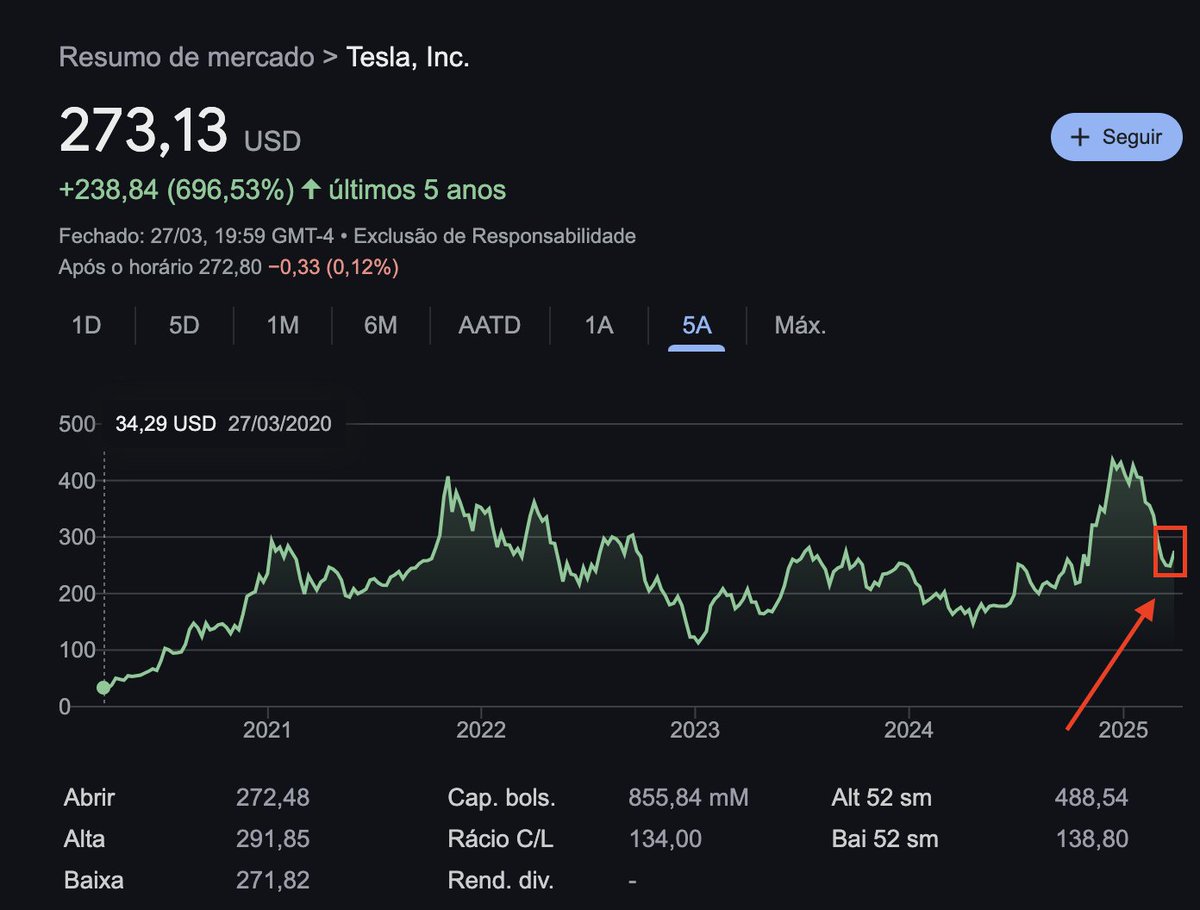Image resolution: width=1200 pixels, height=910 pixels.
Task: Switch to the 1M range tab
Action: 282,325
